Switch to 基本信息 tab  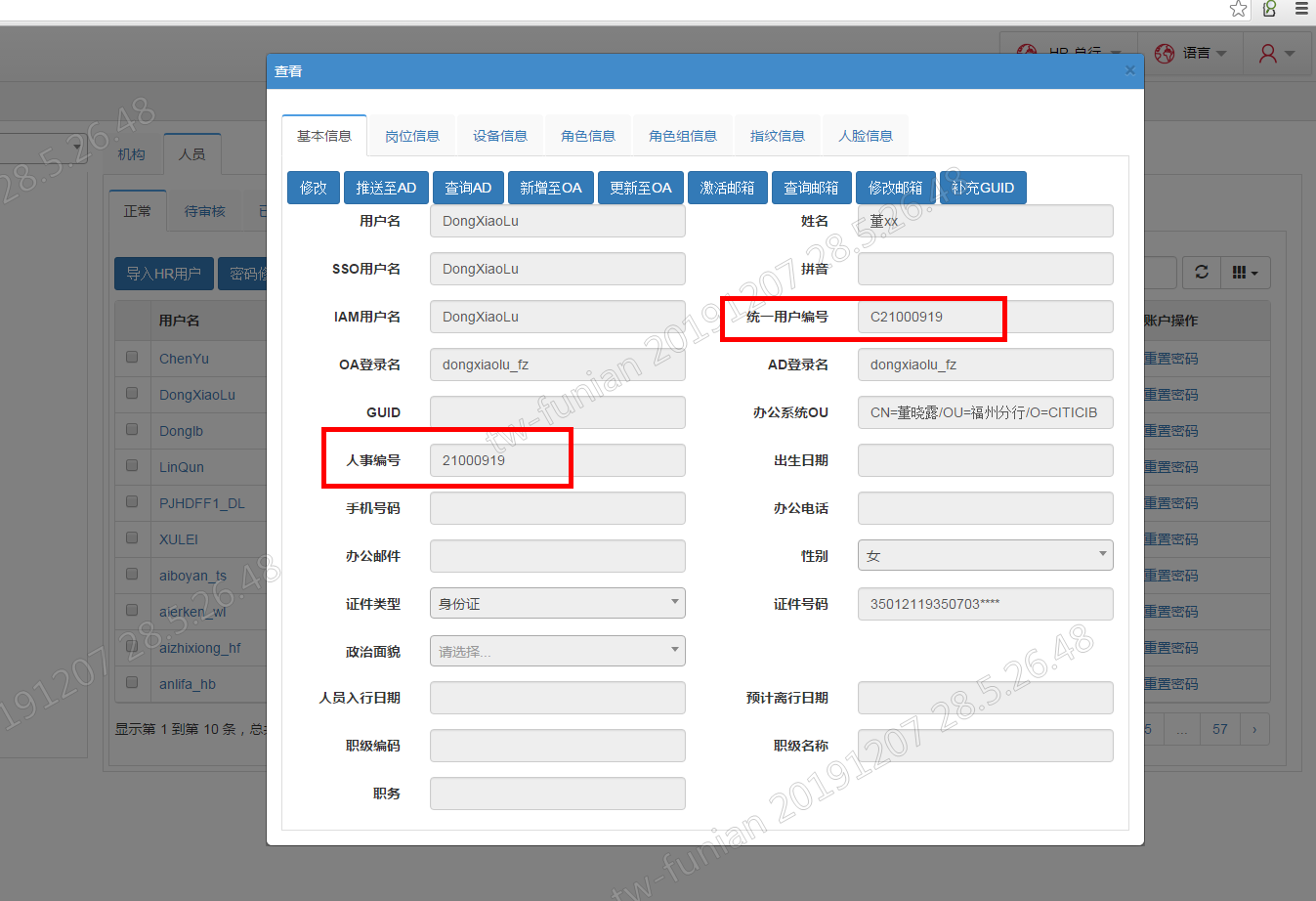tap(324, 136)
